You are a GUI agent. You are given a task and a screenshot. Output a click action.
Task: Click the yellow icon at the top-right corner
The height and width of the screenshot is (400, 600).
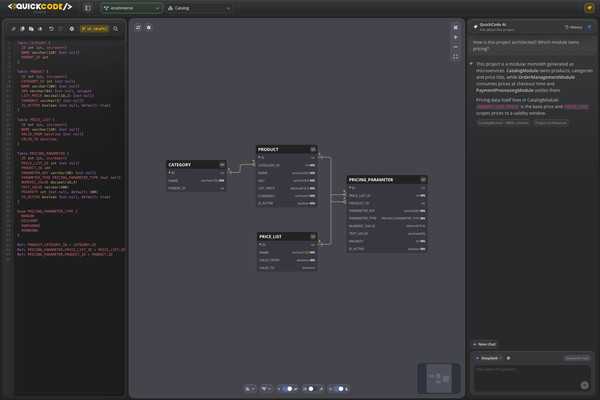click(x=589, y=8)
